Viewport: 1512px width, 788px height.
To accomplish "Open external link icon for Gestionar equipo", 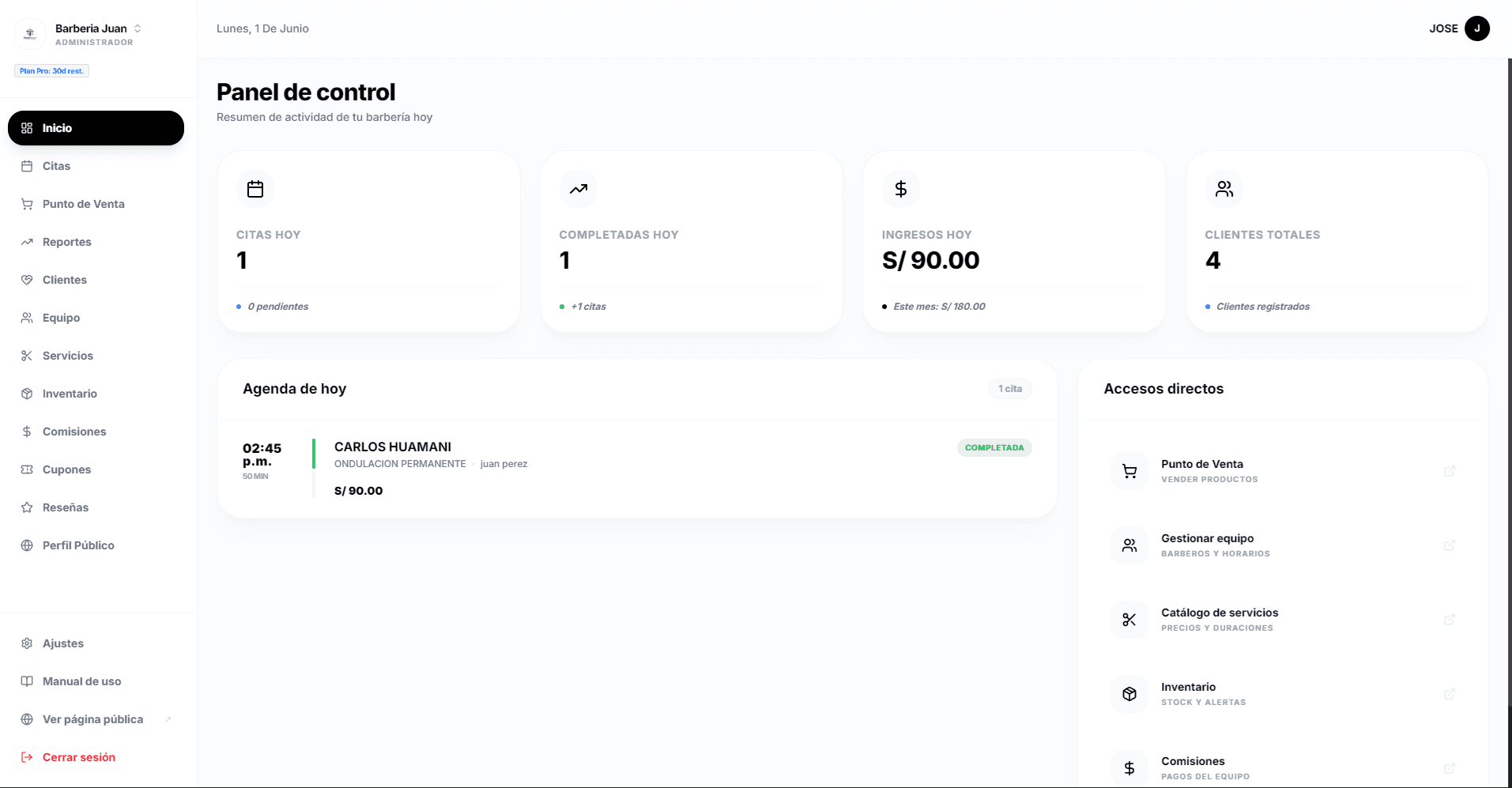I will click(1450, 545).
